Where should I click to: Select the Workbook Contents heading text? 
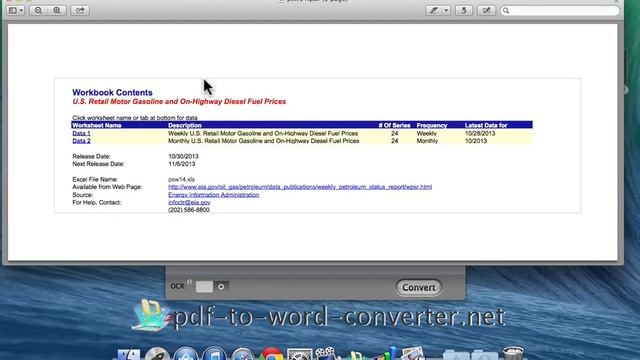tap(112, 93)
